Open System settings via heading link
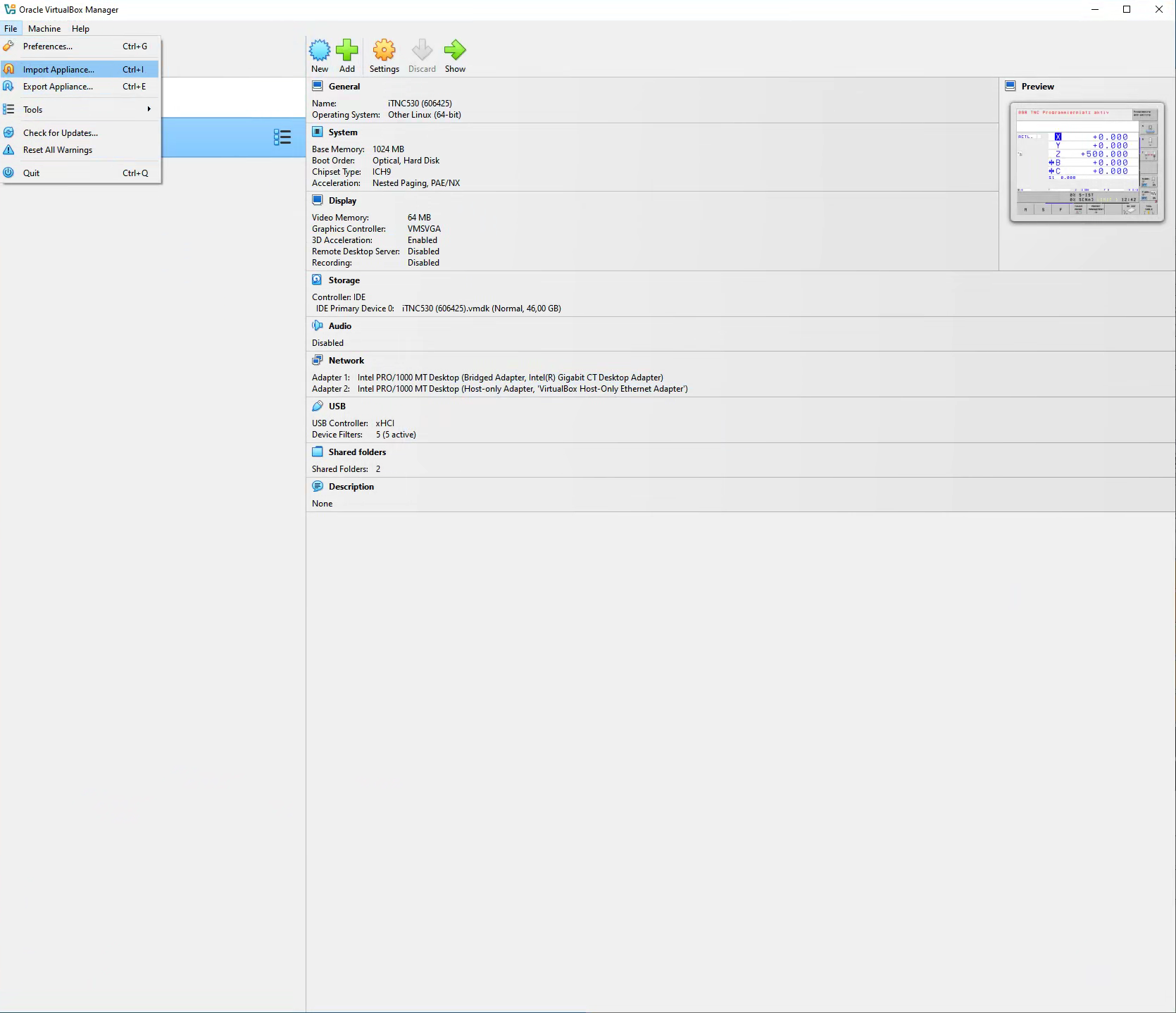Image resolution: width=1176 pixels, height=1013 pixels. point(343,132)
